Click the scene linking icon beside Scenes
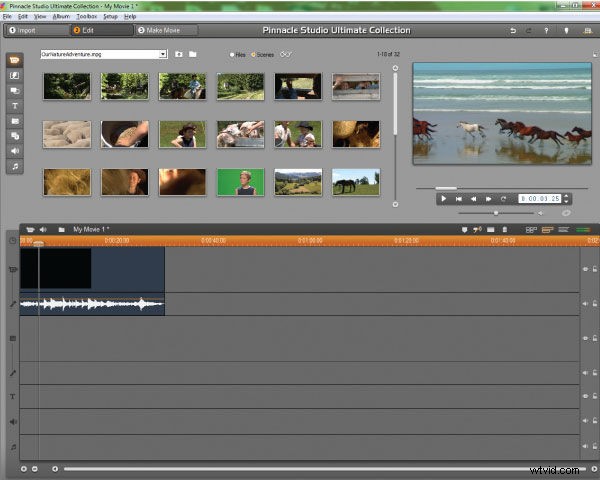The image size is (600, 480). [x=285, y=54]
